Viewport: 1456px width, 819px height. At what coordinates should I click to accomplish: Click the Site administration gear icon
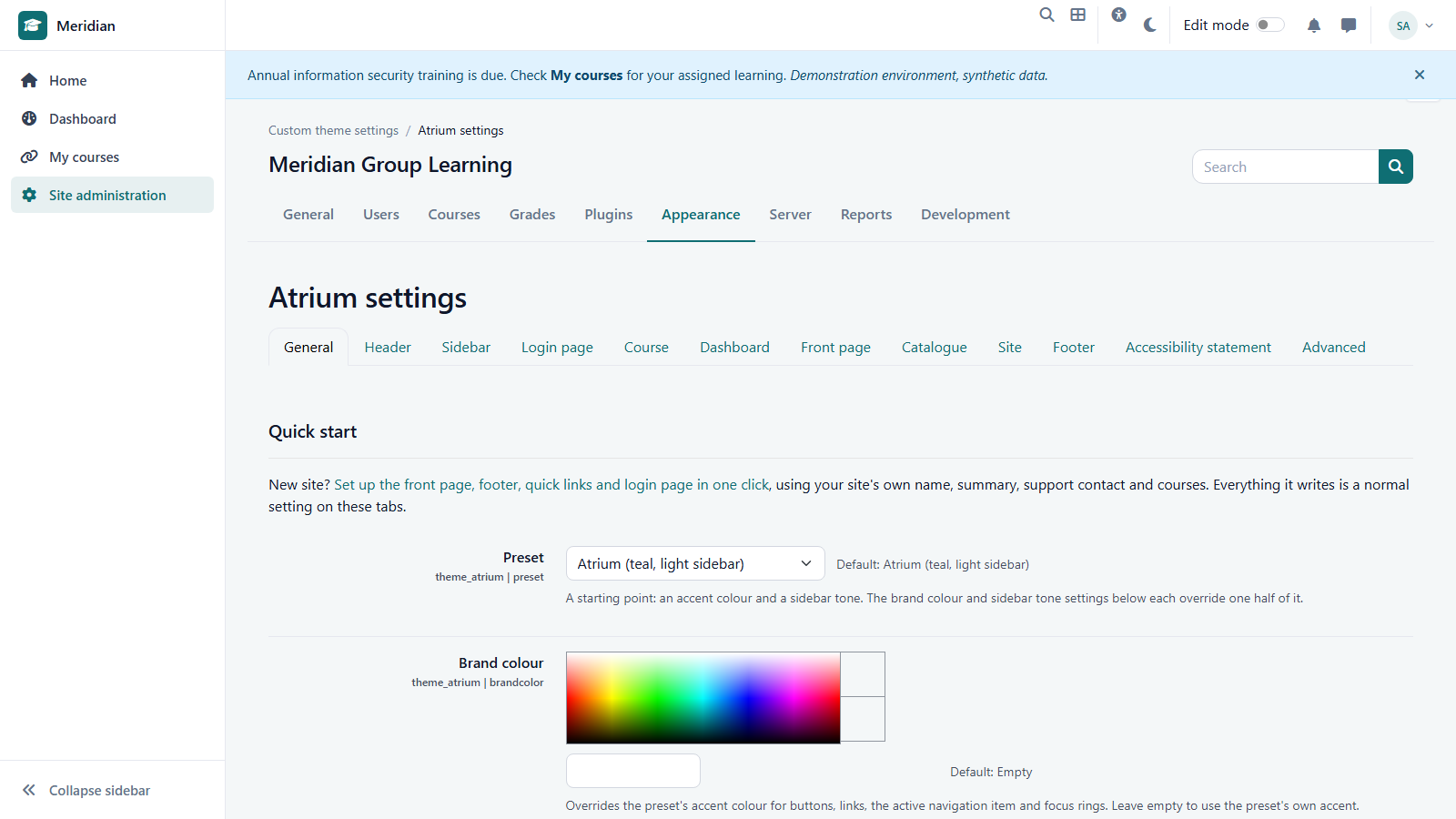pyautogui.click(x=29, y=195)
